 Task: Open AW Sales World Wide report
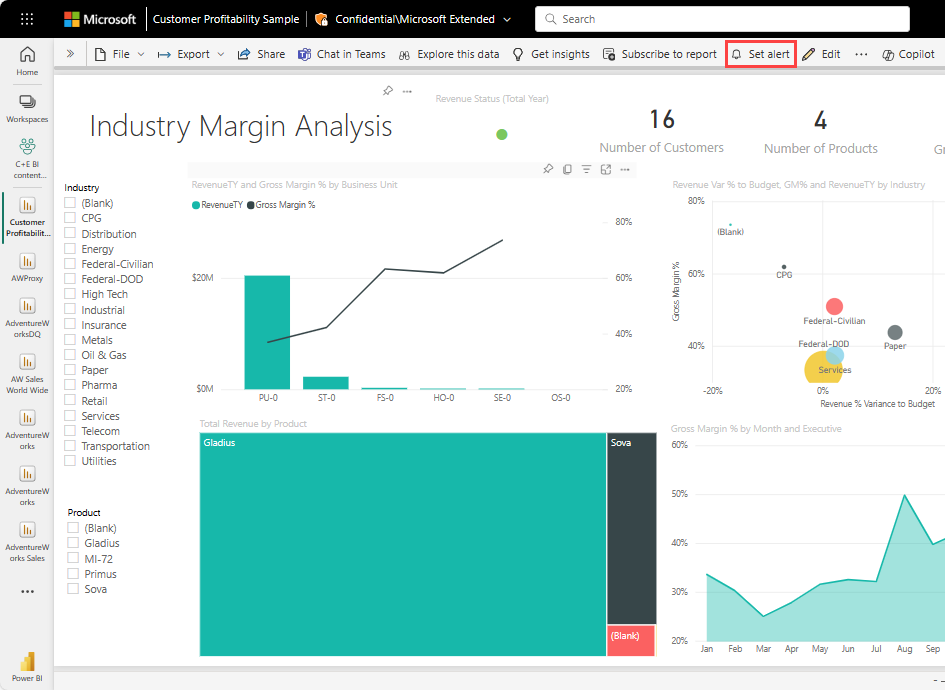(x=27, y=374)
